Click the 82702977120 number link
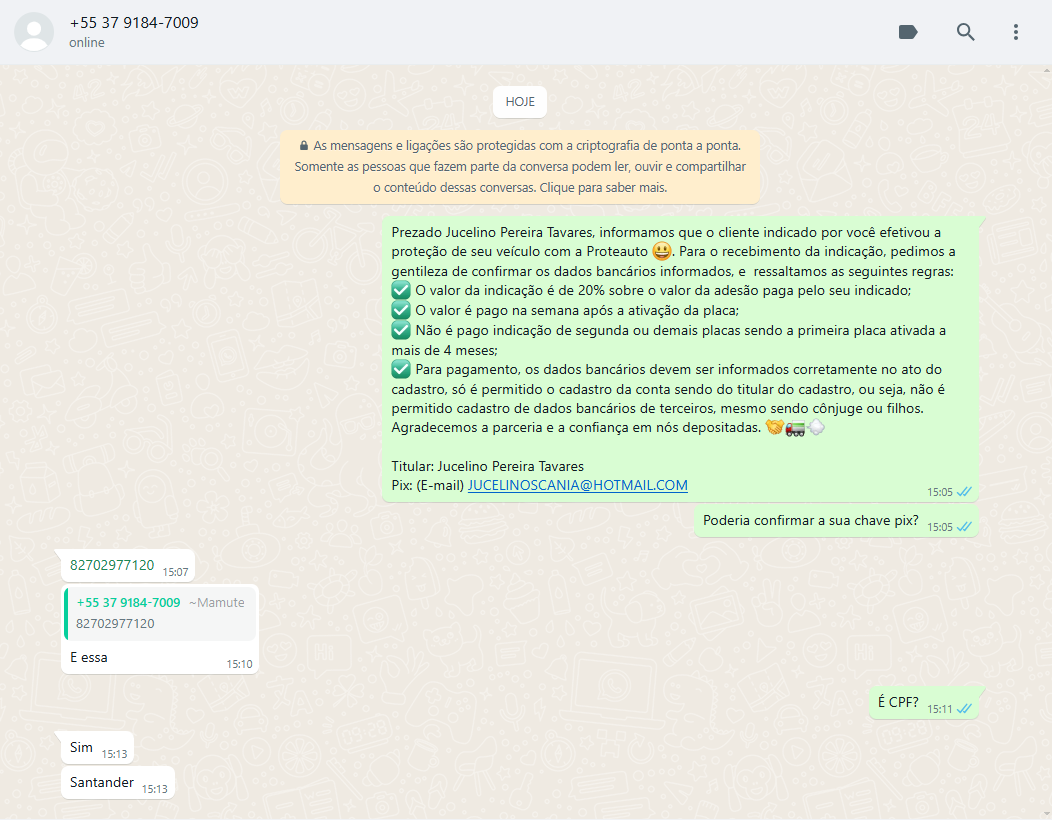This screenshot has height=820, width=1052. click(x=112, y=565)
